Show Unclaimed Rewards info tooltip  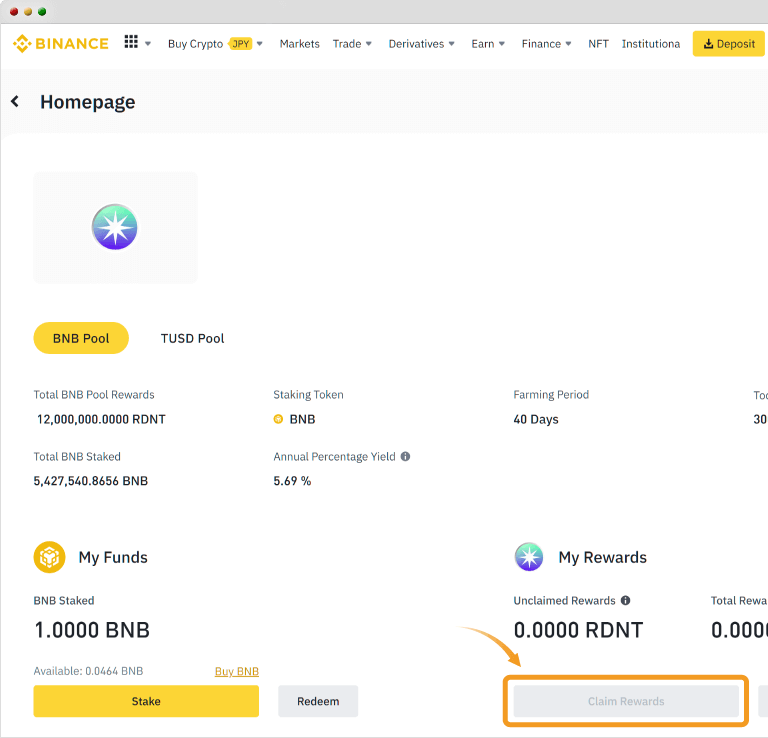(625, 600)
